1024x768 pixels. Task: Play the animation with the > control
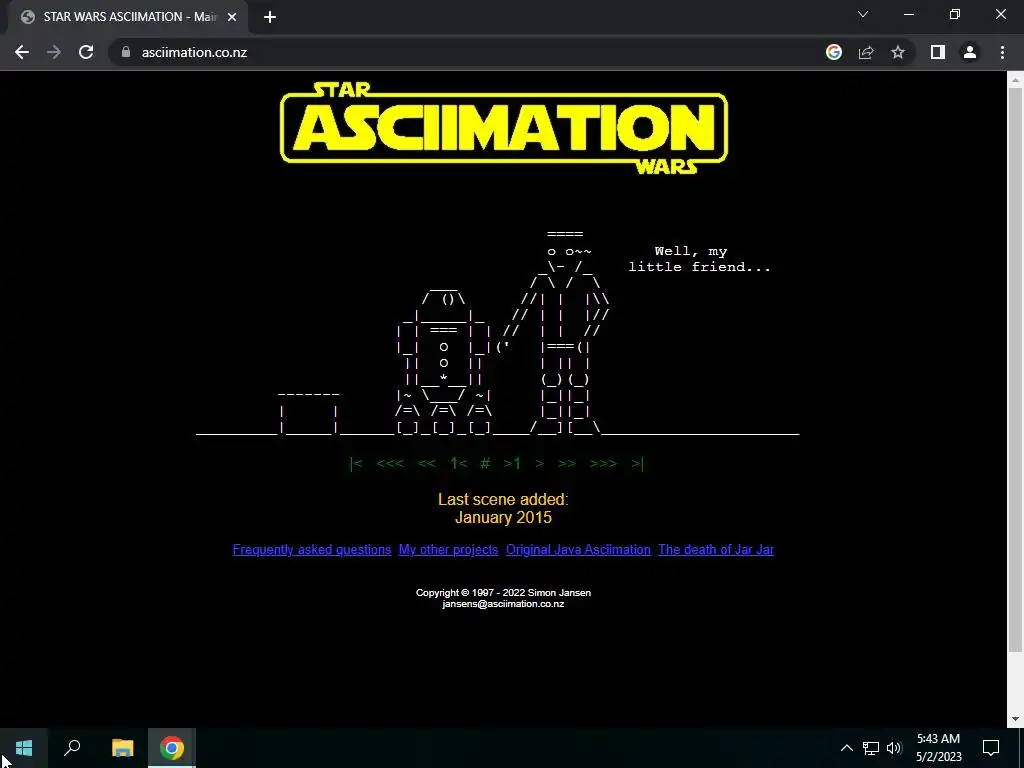pyautogui.click(x=539, y=464)
